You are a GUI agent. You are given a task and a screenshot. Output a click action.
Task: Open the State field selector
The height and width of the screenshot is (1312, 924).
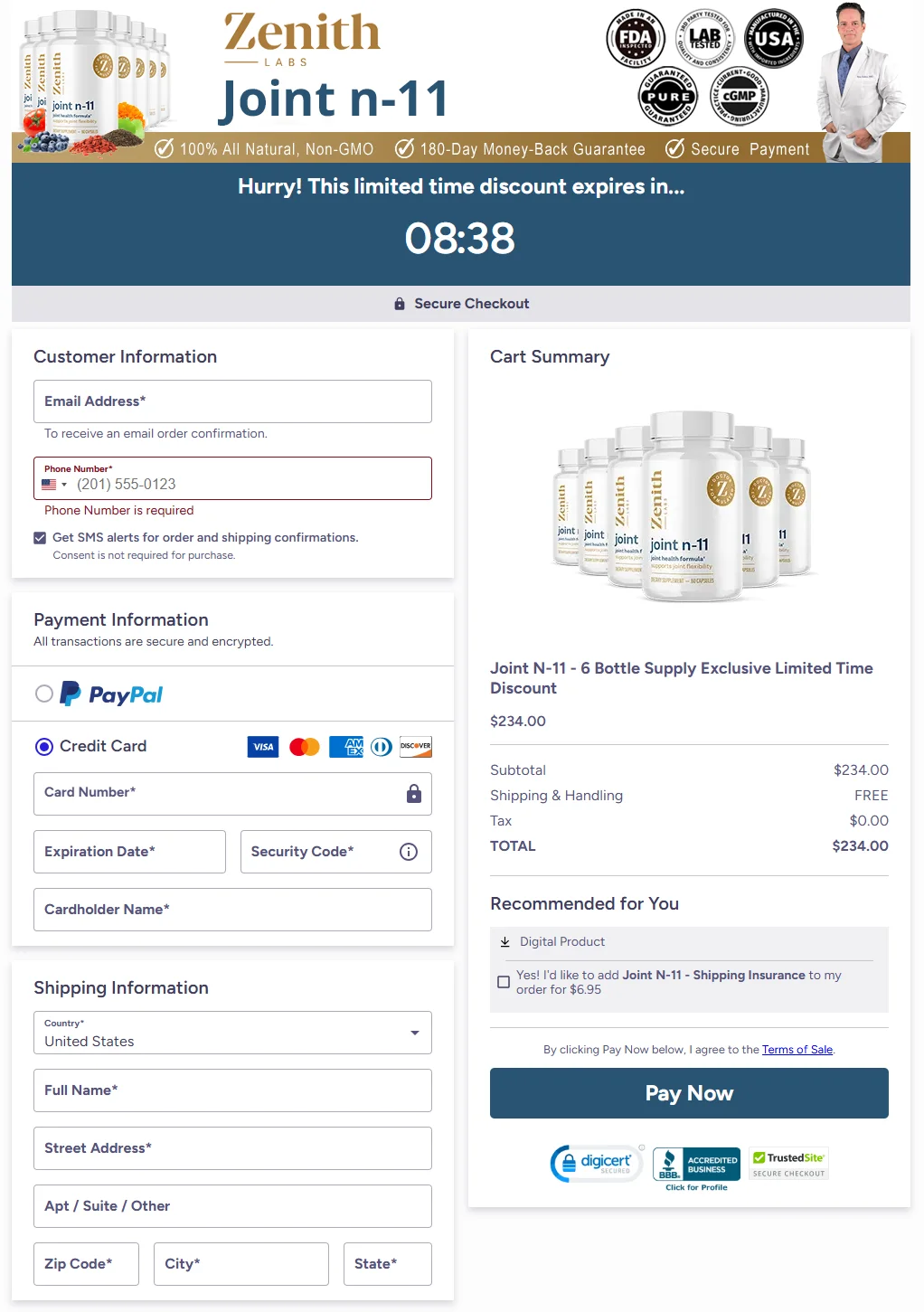[387, 1264]
